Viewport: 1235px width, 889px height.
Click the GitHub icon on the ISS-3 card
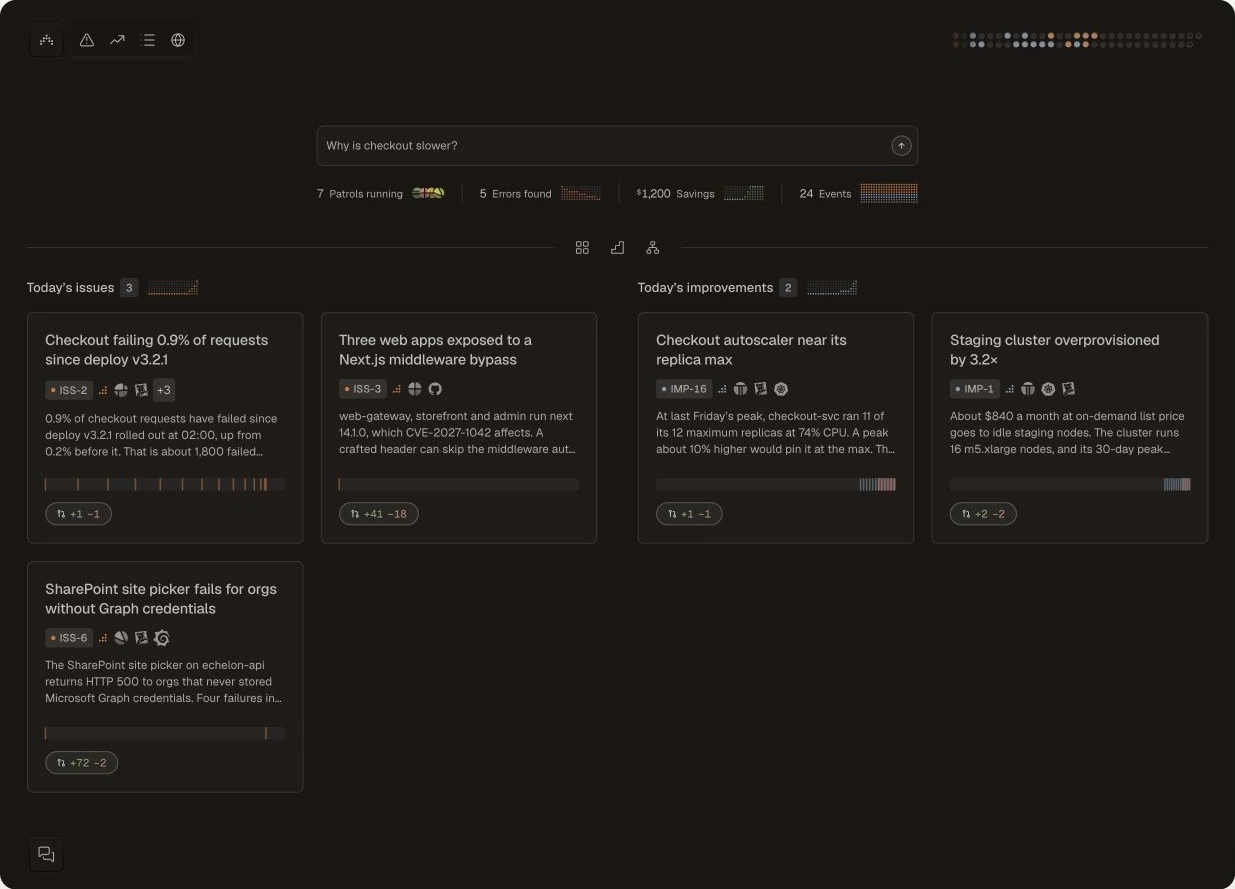pos(435,389)
